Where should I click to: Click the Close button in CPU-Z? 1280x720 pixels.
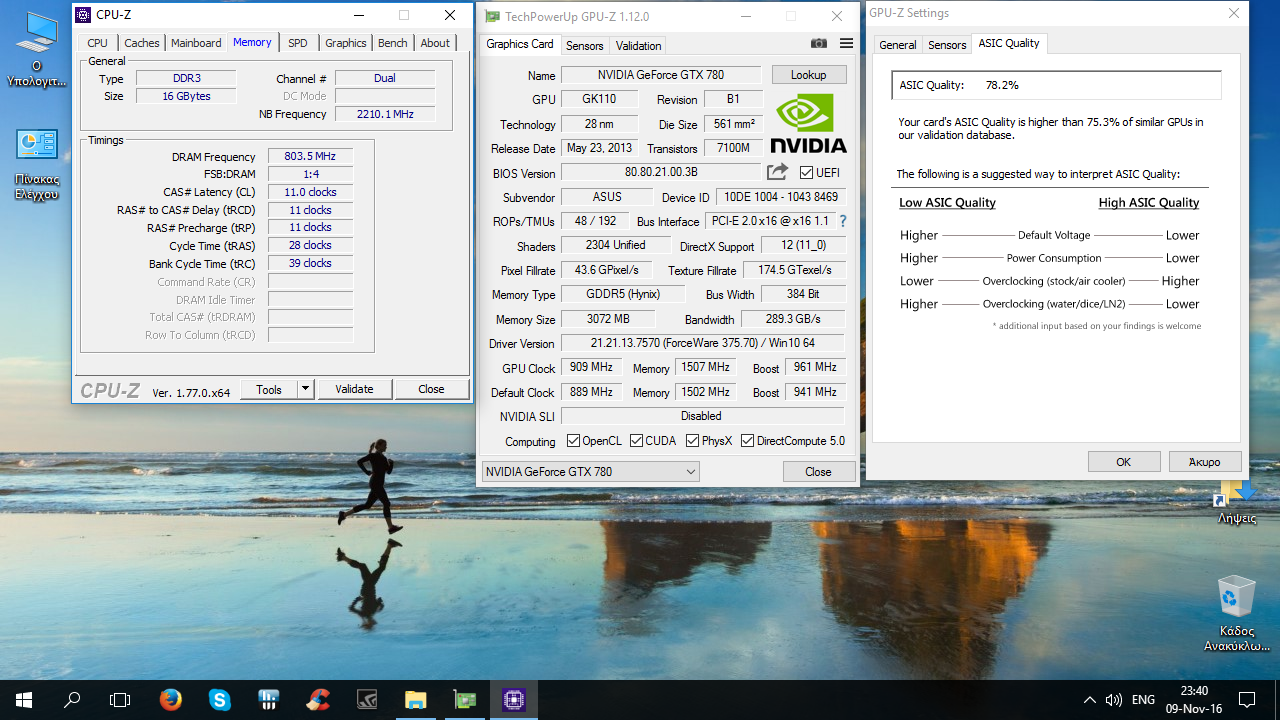tap(431, 390)
